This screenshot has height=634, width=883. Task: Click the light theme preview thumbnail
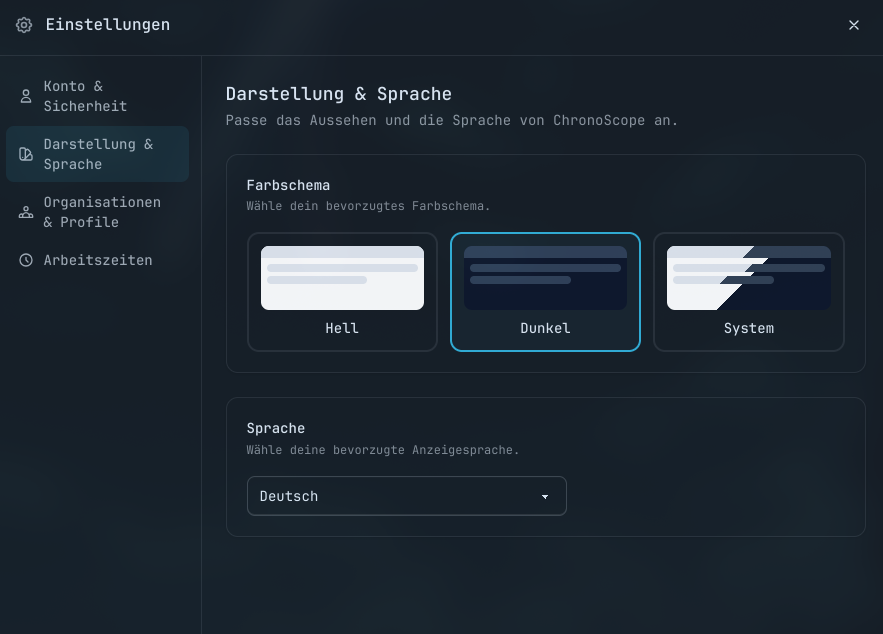(342, 278)
